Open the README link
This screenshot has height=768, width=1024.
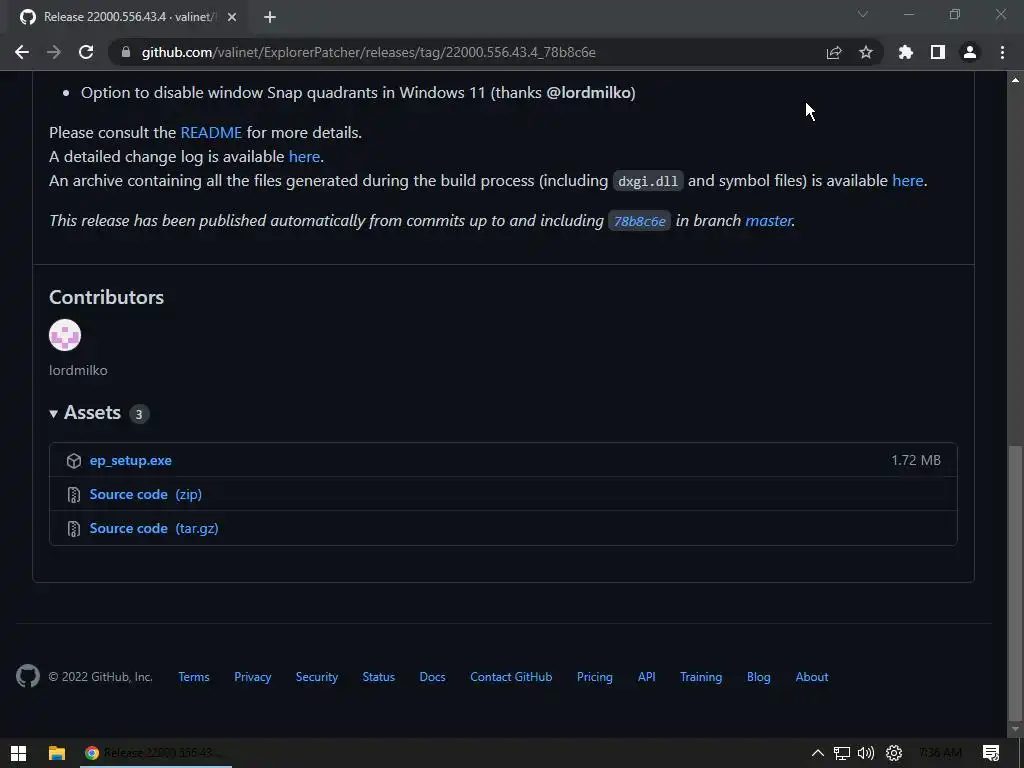coord(211,132)
